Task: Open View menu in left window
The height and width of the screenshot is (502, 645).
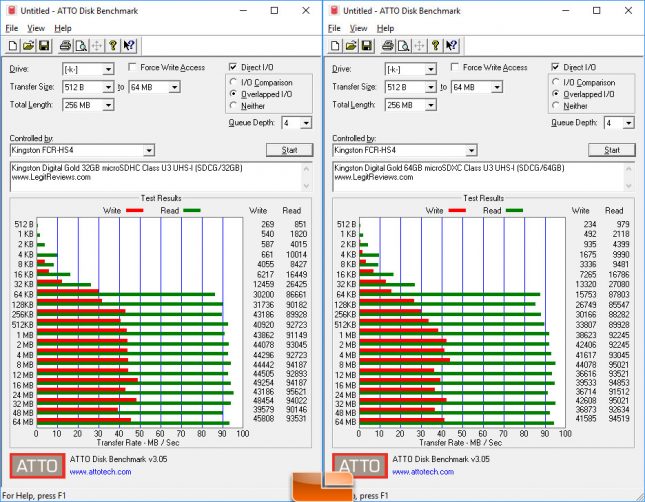Action: (36, 28)
